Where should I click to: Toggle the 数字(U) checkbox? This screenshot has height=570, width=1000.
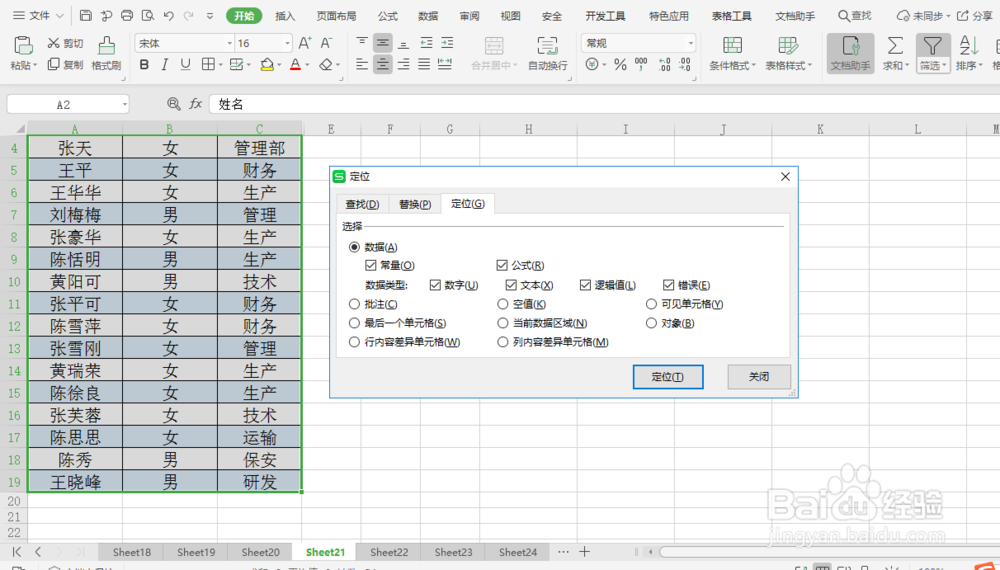435,285
